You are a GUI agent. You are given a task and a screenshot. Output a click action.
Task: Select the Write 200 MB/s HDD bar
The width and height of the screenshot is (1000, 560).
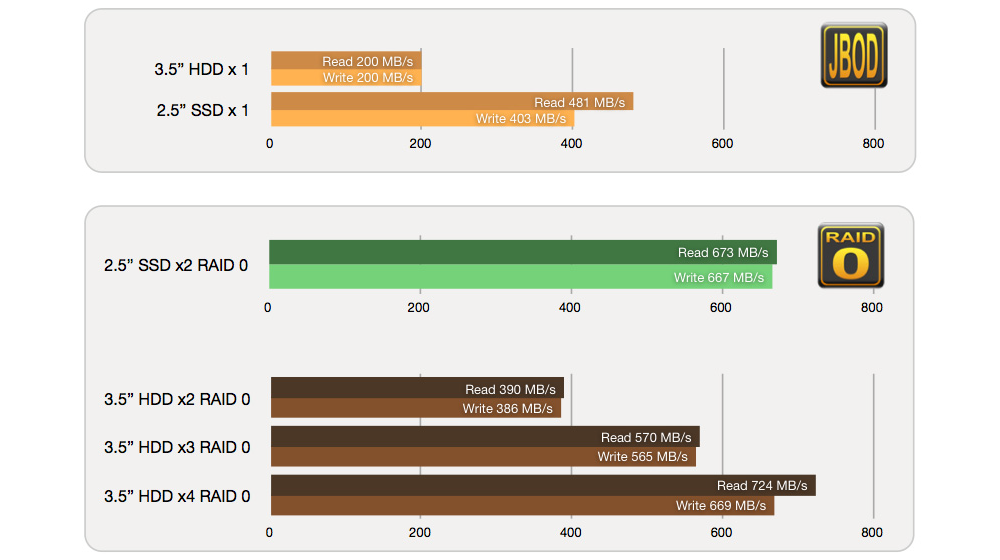345,77
